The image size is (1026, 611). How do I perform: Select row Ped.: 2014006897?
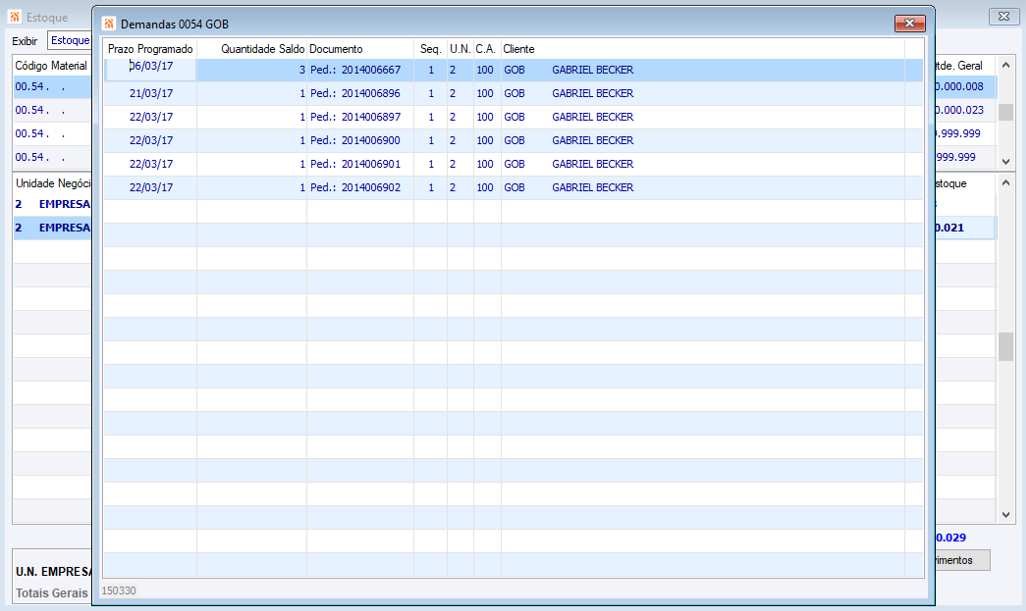514,117
